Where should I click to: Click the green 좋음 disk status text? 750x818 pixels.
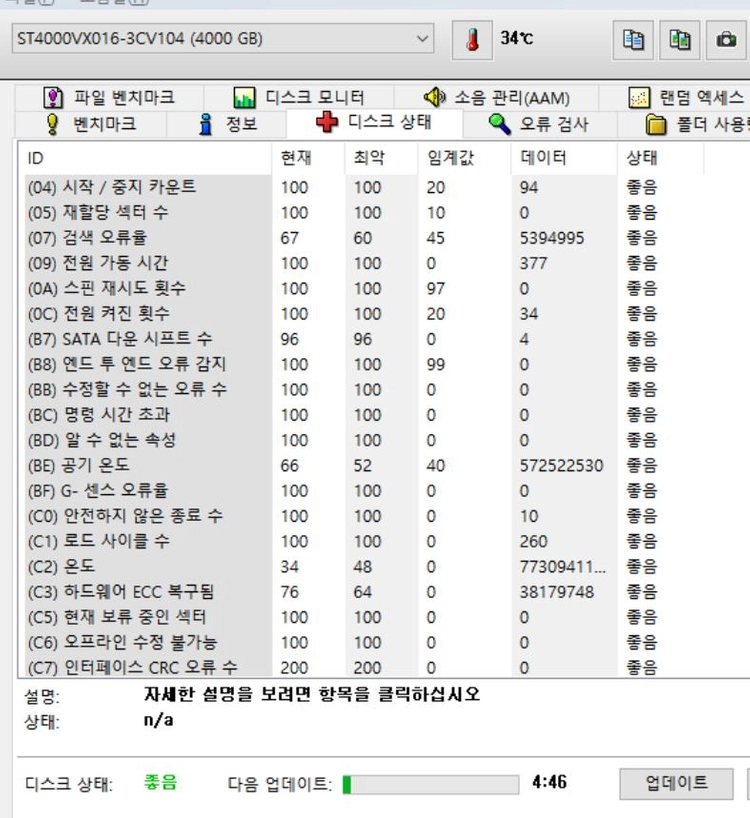161,783
